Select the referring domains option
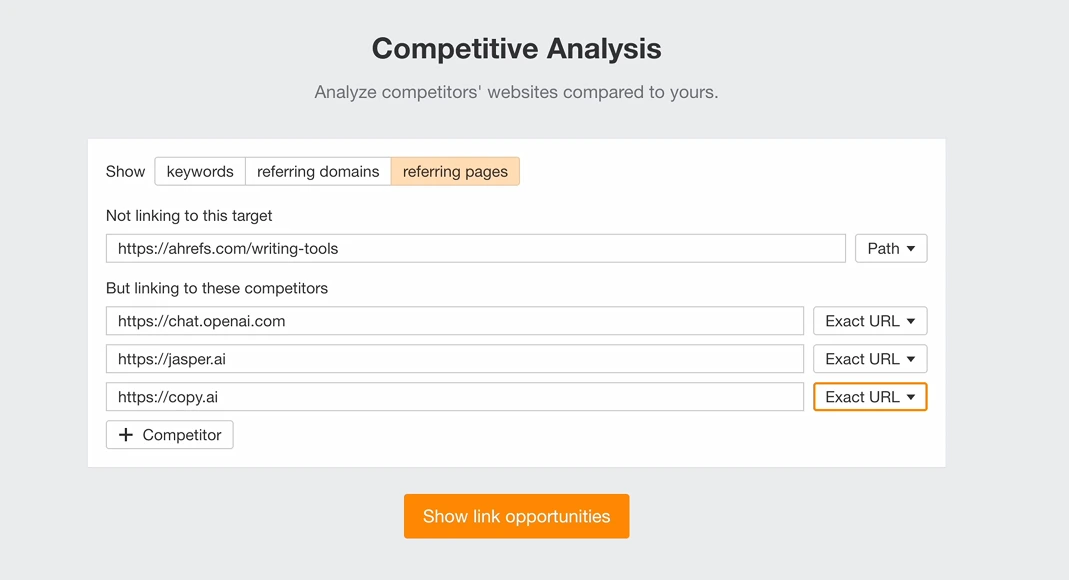Image resolution: width=1069 pixels, height=580 pixels. [318, 172]
